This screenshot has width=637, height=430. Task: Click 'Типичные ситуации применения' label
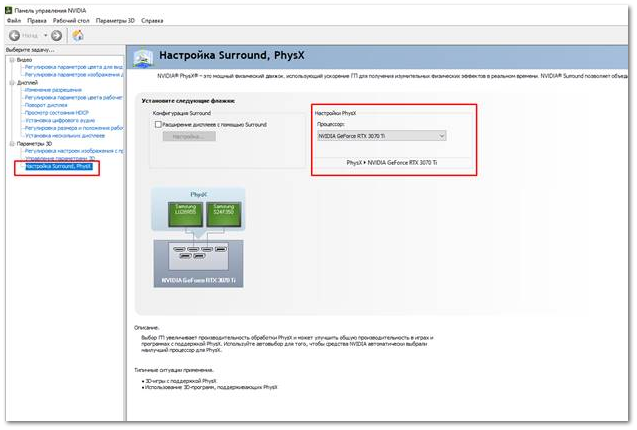[174, 370]
